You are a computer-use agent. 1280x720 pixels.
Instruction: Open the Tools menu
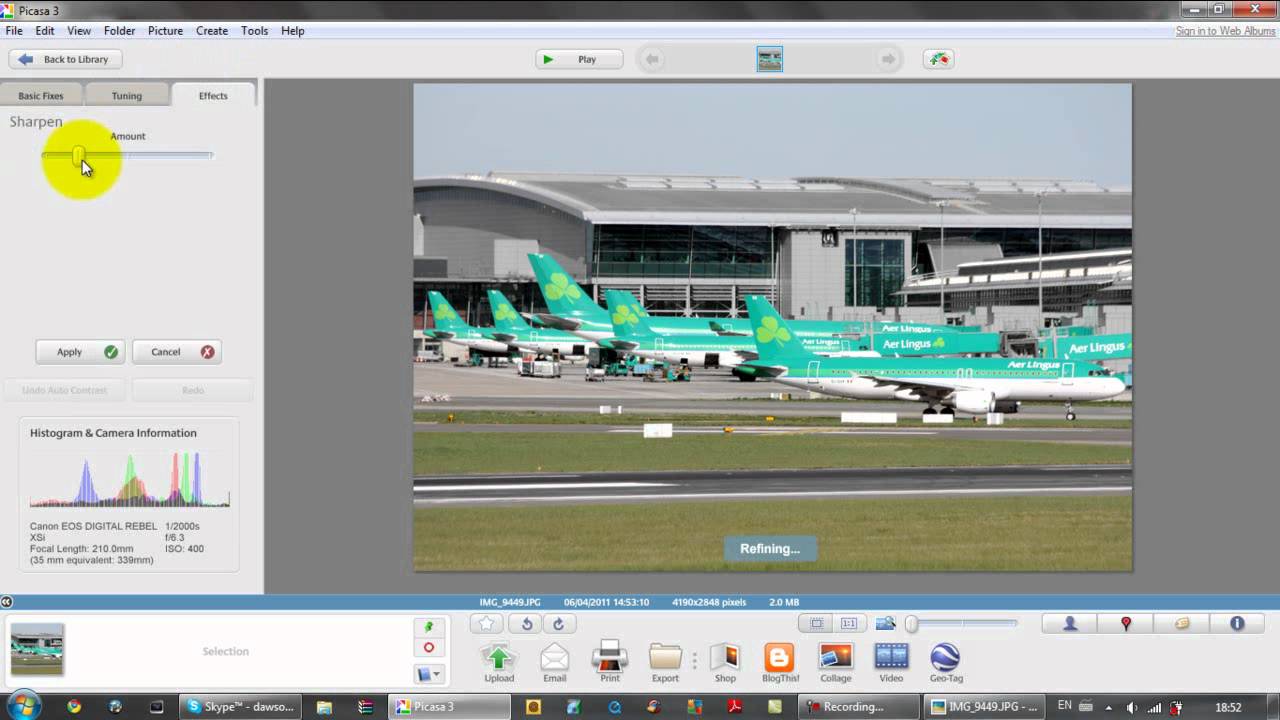[254, 31]
